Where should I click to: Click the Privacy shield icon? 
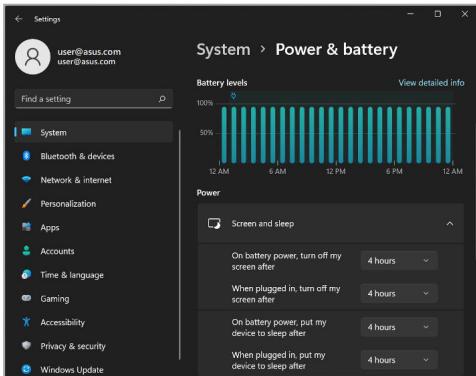click(26, 345)
